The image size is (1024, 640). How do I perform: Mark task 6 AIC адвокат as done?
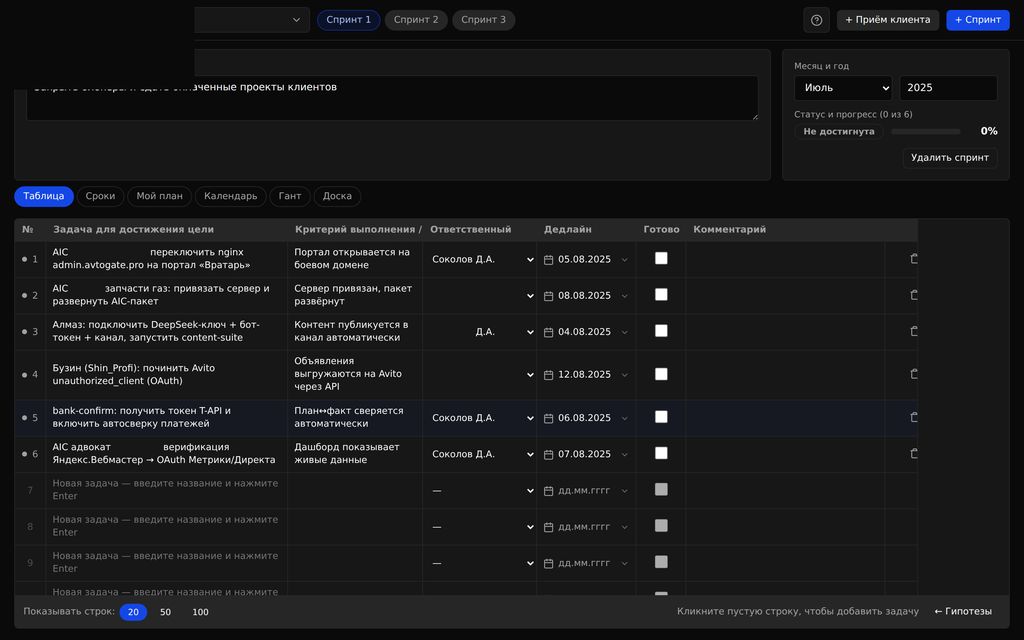tap(661, 453)
